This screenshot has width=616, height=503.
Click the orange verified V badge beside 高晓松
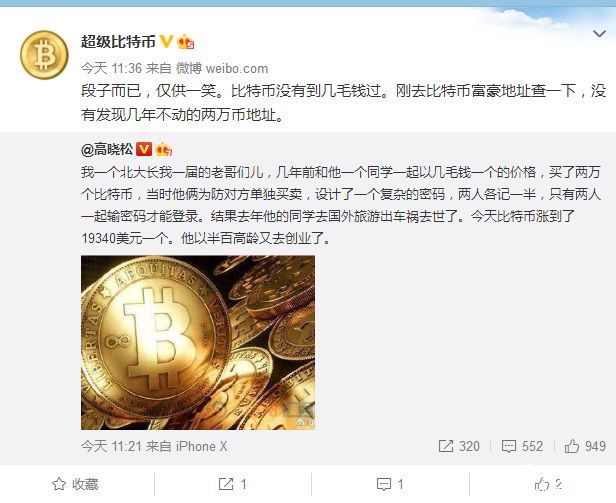click(144, 149)
